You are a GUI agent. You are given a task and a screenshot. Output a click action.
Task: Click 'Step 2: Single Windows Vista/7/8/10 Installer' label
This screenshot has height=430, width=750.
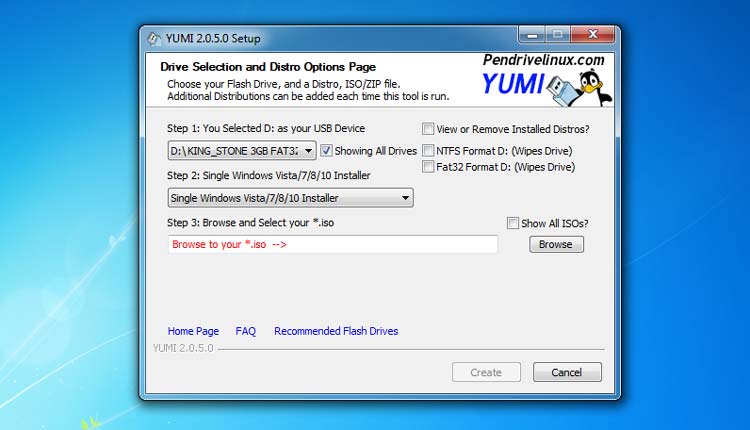coord(269,176)
